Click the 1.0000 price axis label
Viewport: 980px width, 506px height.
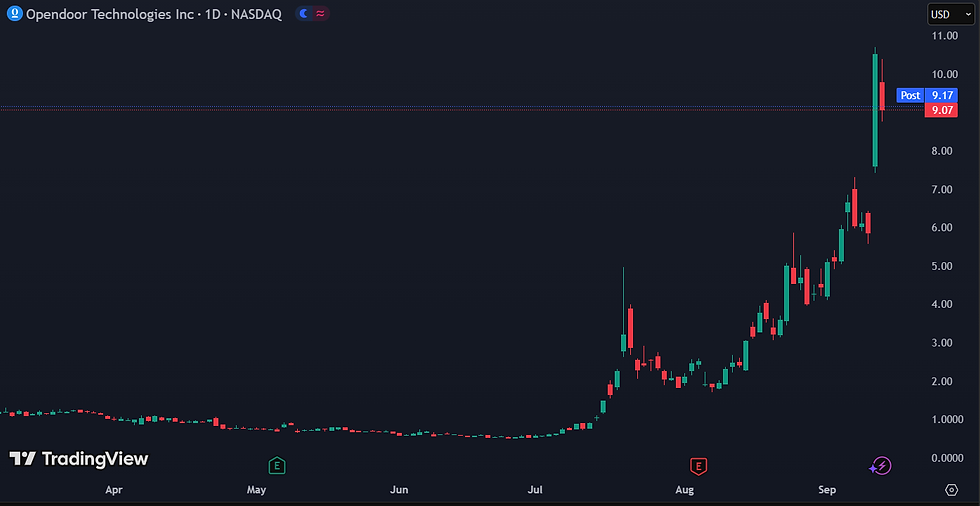click(x=947, y=420)
